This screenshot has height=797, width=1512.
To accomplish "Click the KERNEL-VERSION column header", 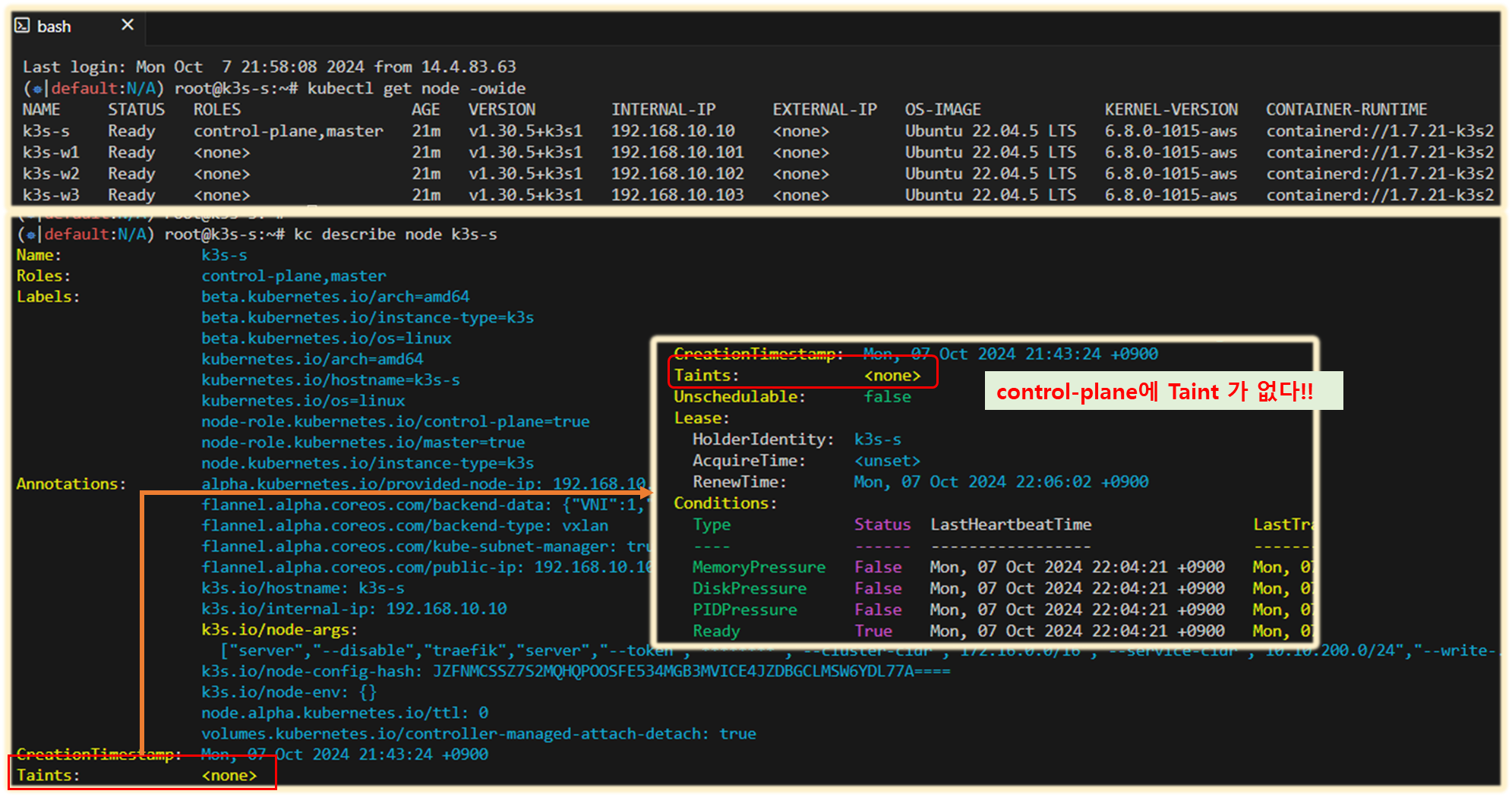I will tap(1170, 110).
